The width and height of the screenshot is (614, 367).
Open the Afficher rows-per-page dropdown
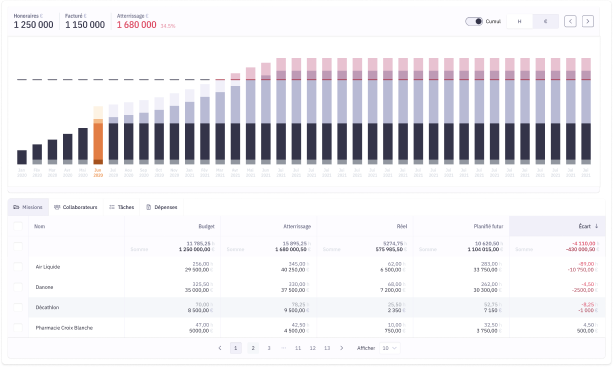389,348
